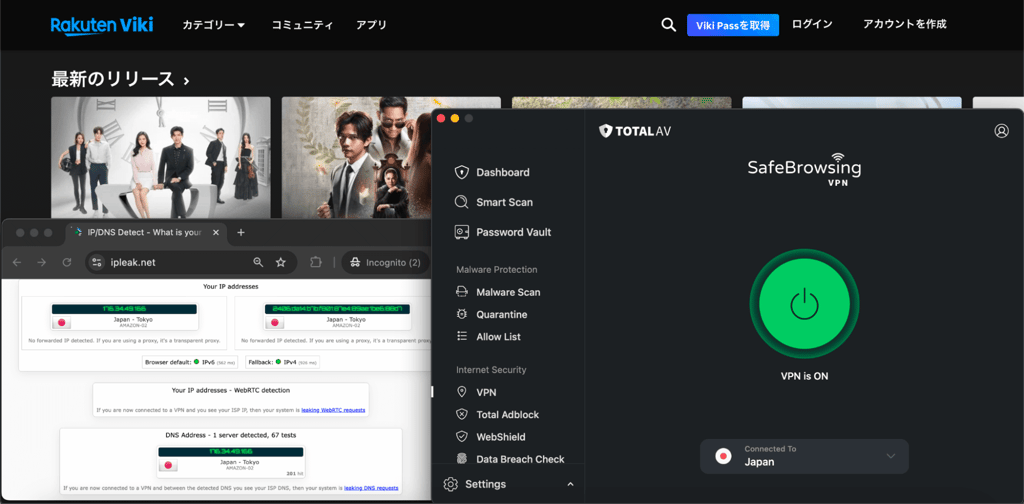Click the Password Vault safe icon
Image resolution: width=1024 pixels, height=504 pixels.
click(x=462, y=232)
